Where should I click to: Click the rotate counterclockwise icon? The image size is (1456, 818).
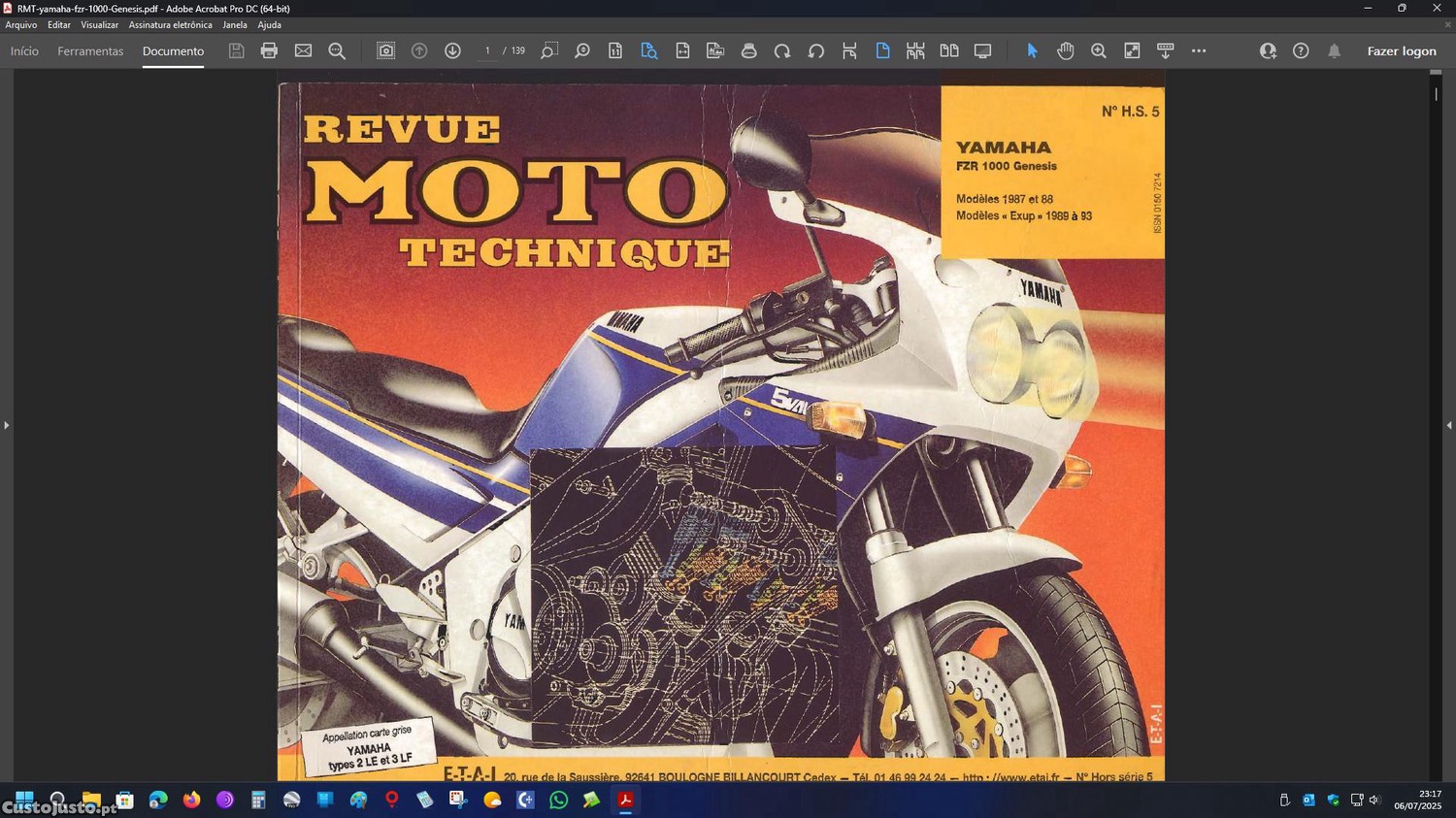pyautogui.click(x=815, y=50)
